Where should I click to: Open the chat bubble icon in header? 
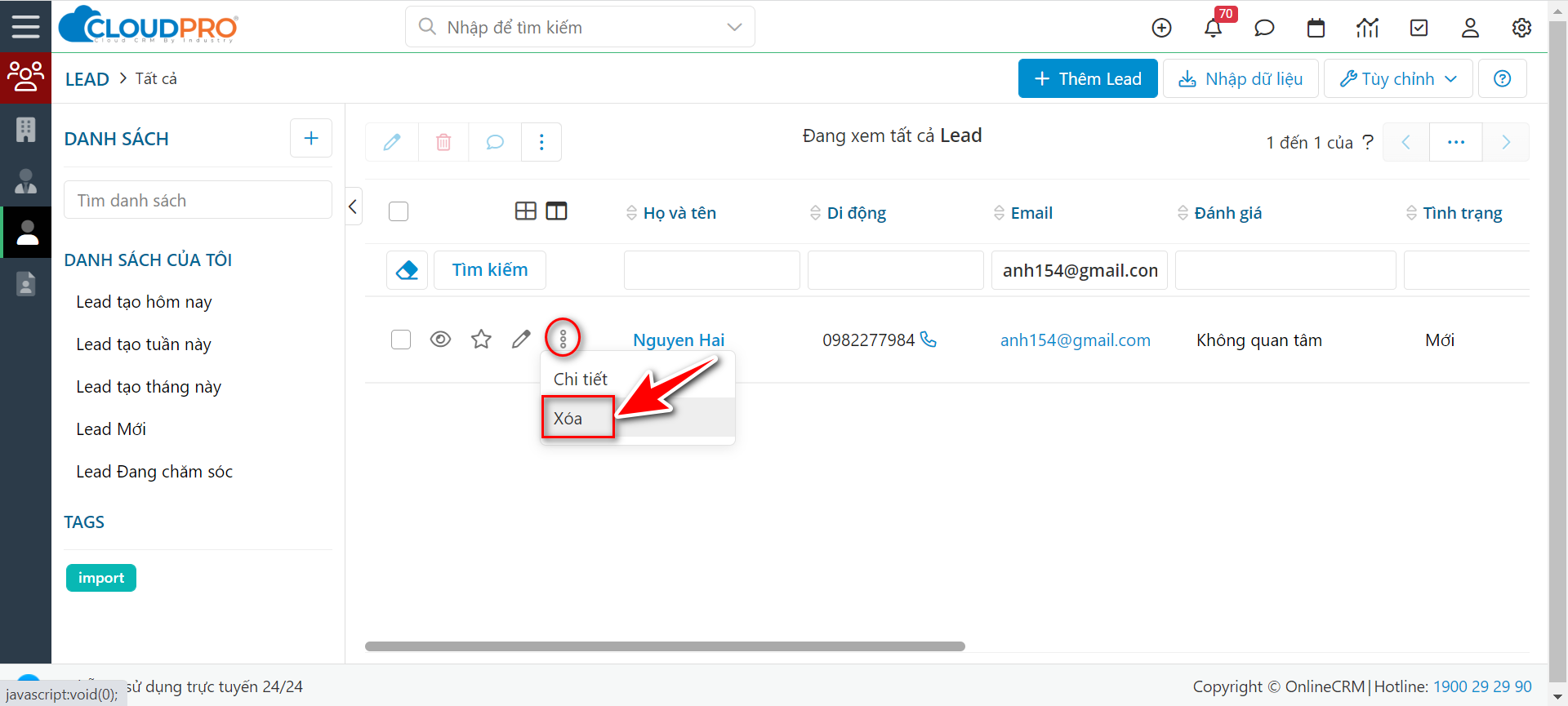click(1264, 28)
